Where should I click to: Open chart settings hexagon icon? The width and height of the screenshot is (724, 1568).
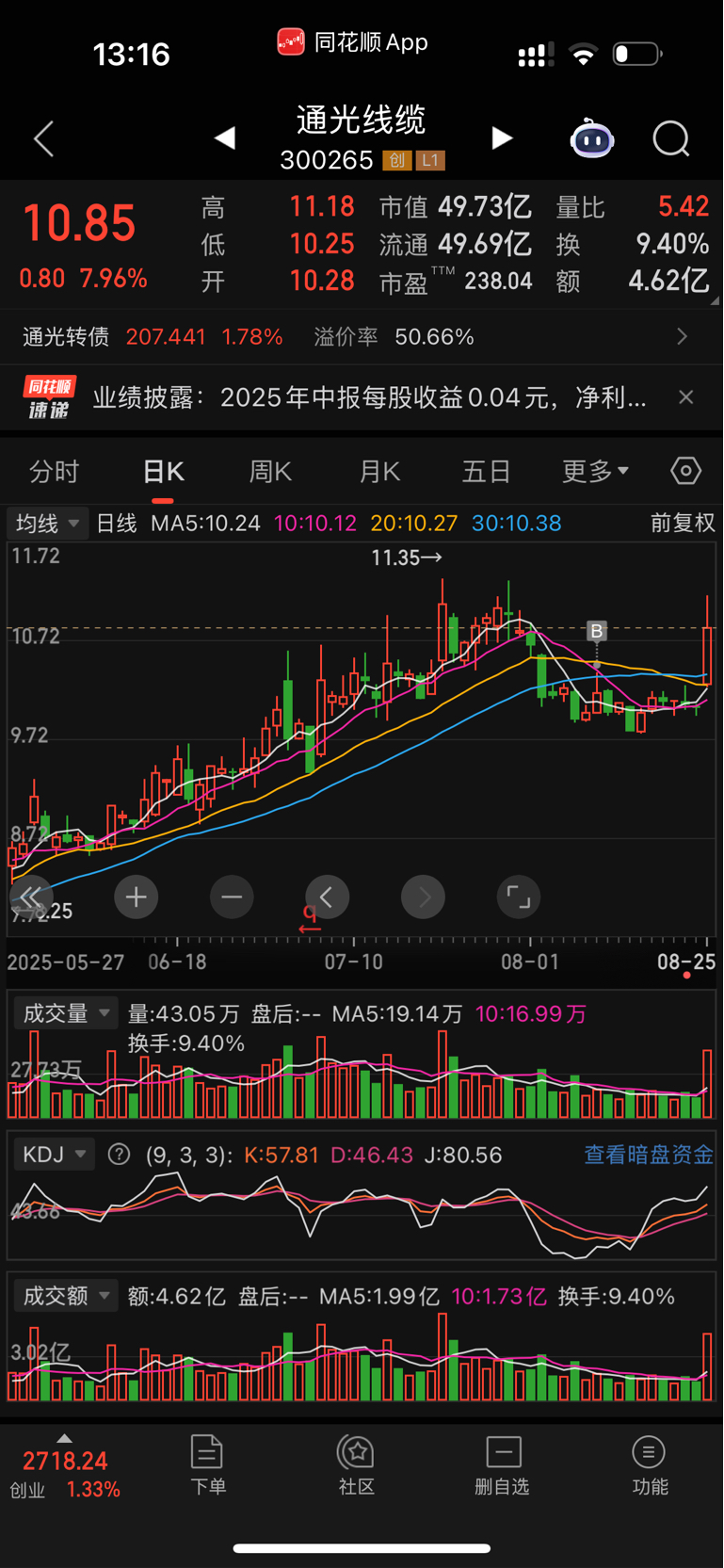pos(685,471)
